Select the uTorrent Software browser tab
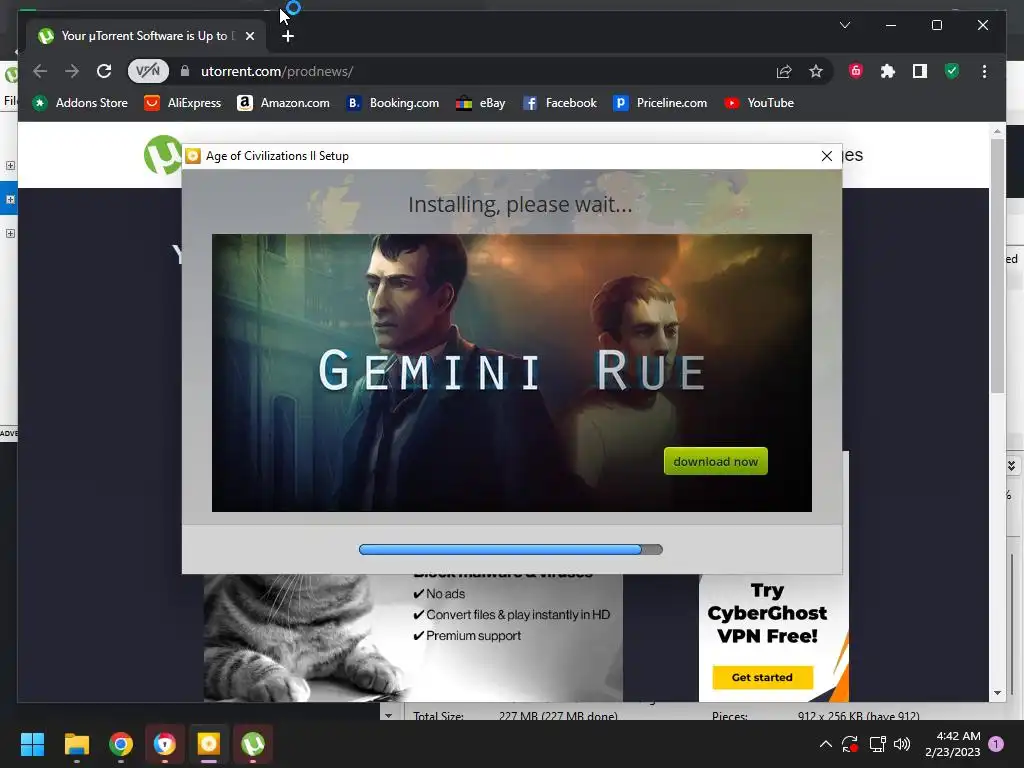 (x=145, y=36)
